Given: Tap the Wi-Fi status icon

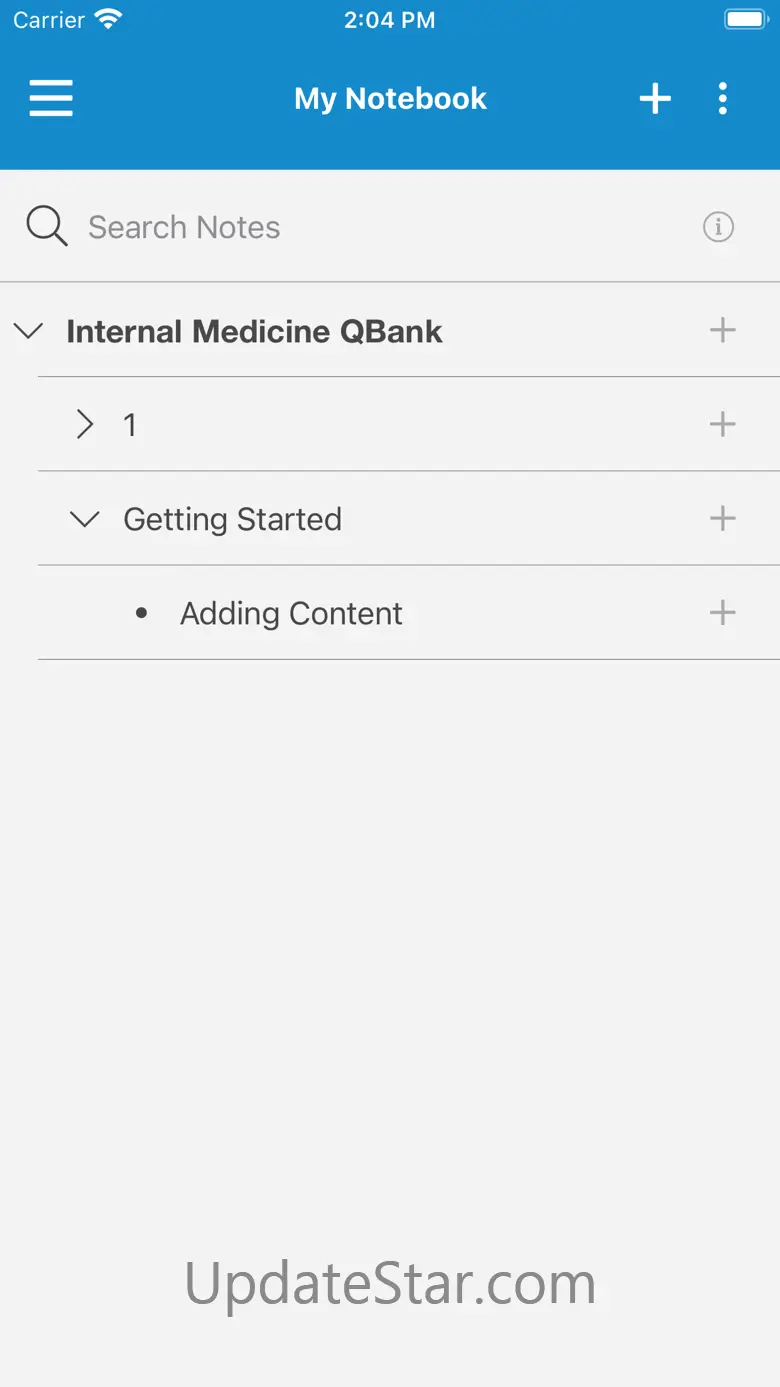Looking at the screenshot, I should 106,20.
